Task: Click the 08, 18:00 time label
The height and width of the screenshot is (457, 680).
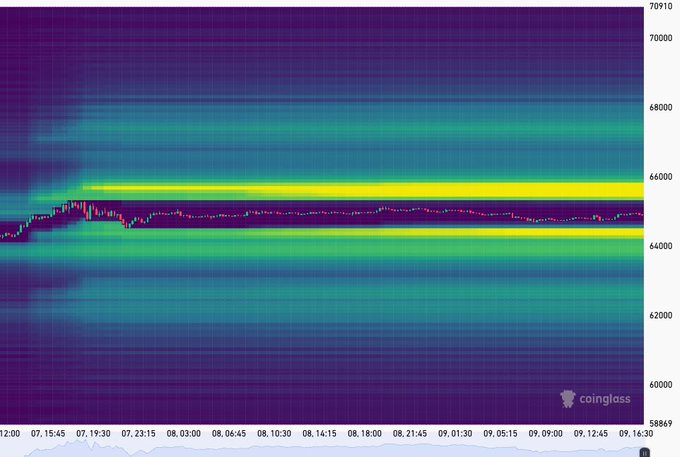Action: pyautogui.click(x=365, y=433)
